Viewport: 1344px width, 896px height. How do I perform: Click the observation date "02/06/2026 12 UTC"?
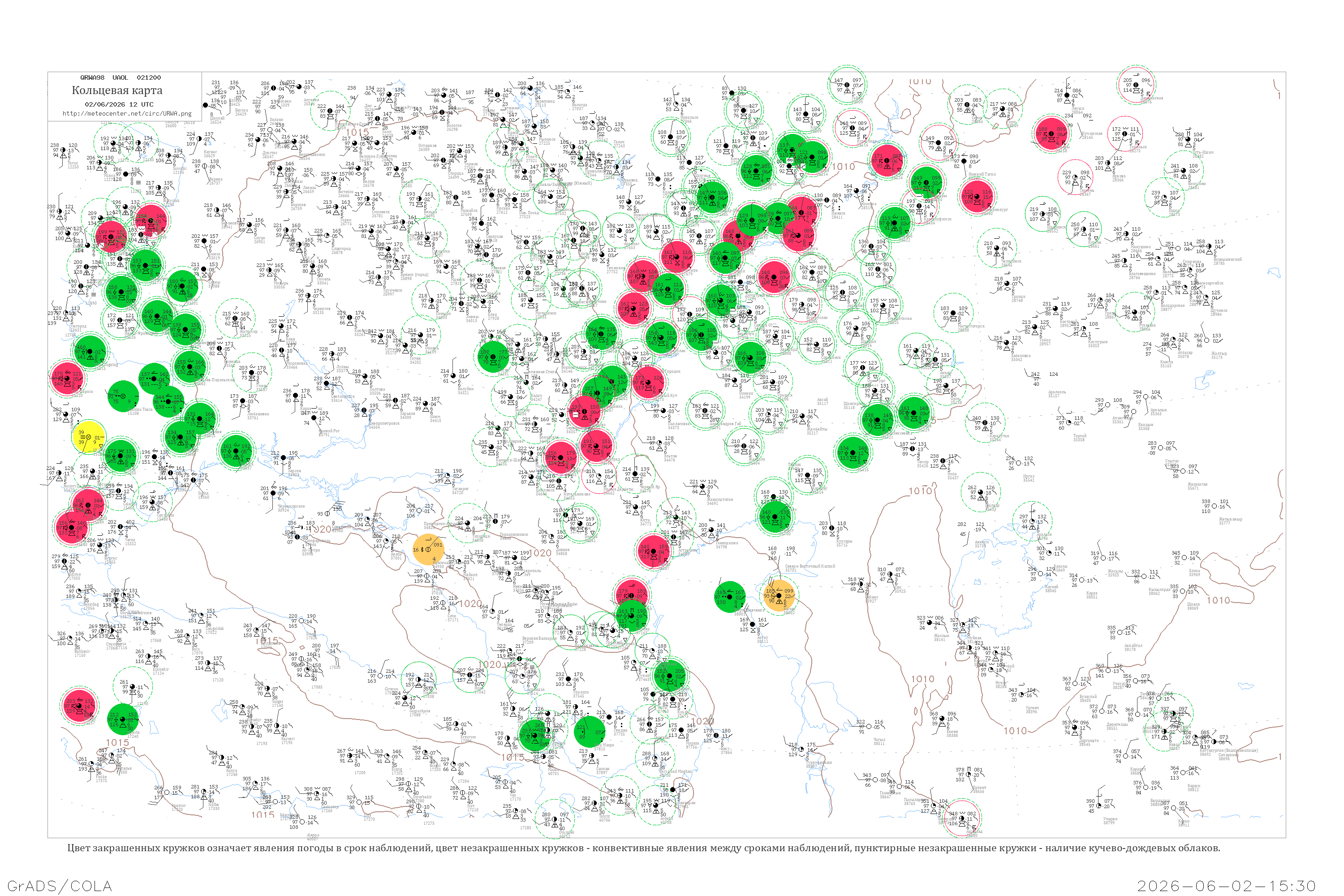pyautogui.click(x=119, y=104)
